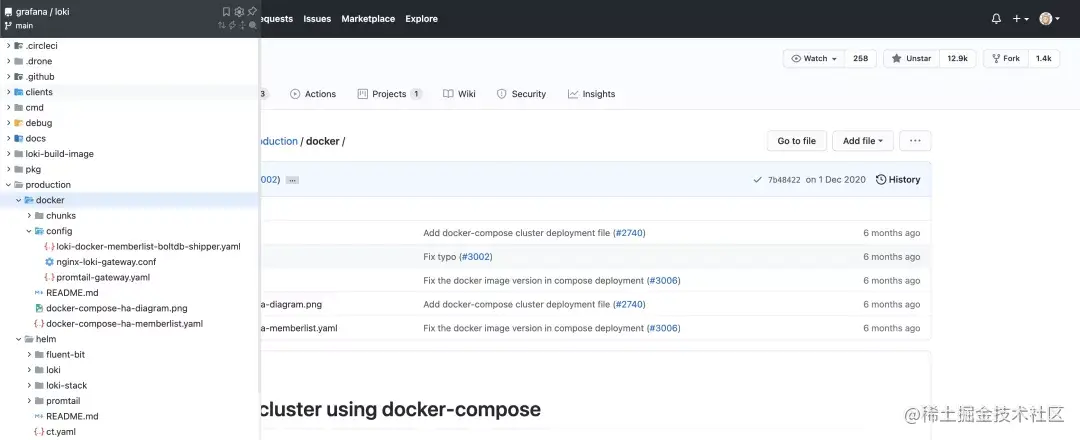Expand the loki-stack folder

pyautogui.click(x=29, y=385)
